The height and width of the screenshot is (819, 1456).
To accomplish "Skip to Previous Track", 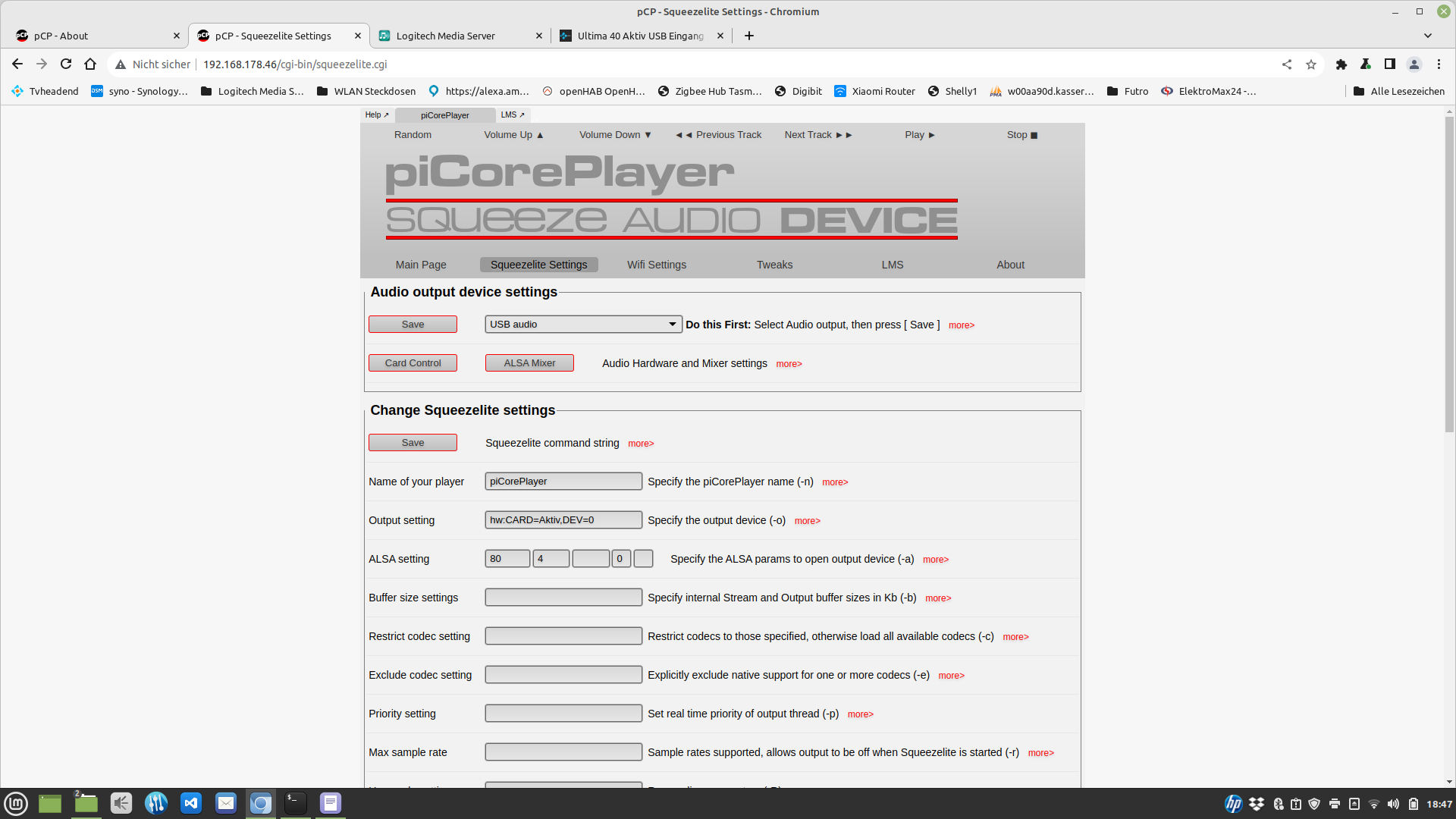I will click(x=718, y=135).
